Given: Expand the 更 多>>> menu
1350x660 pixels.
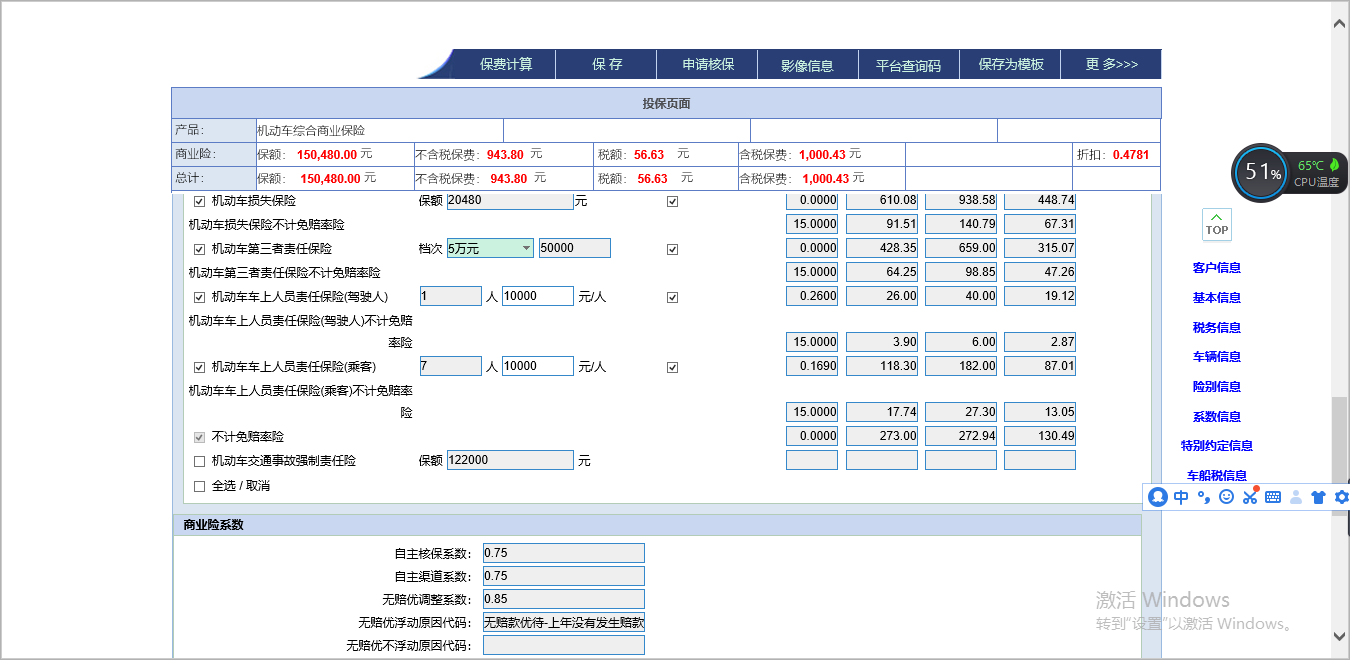Looking at the screenshot, I should (x=1111, y=64).
